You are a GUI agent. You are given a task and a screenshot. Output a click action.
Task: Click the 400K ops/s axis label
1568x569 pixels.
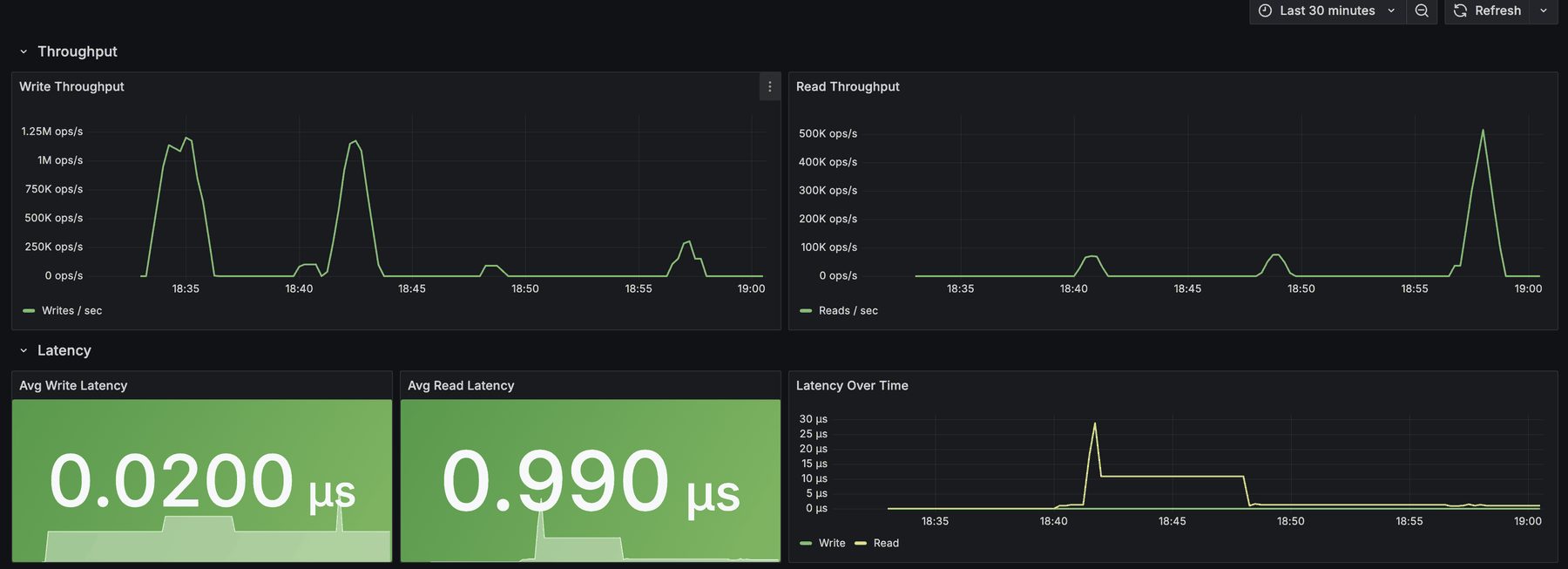pos(828,162)
